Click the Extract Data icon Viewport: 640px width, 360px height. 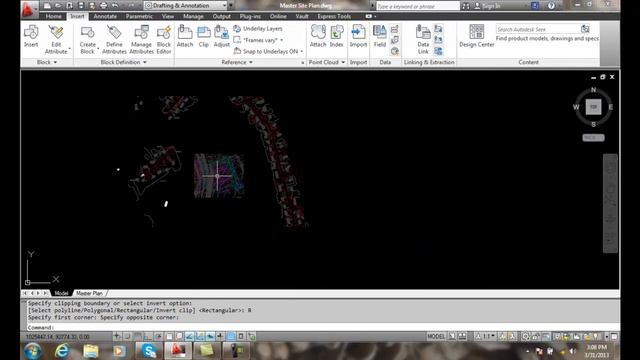coord(438,51)
